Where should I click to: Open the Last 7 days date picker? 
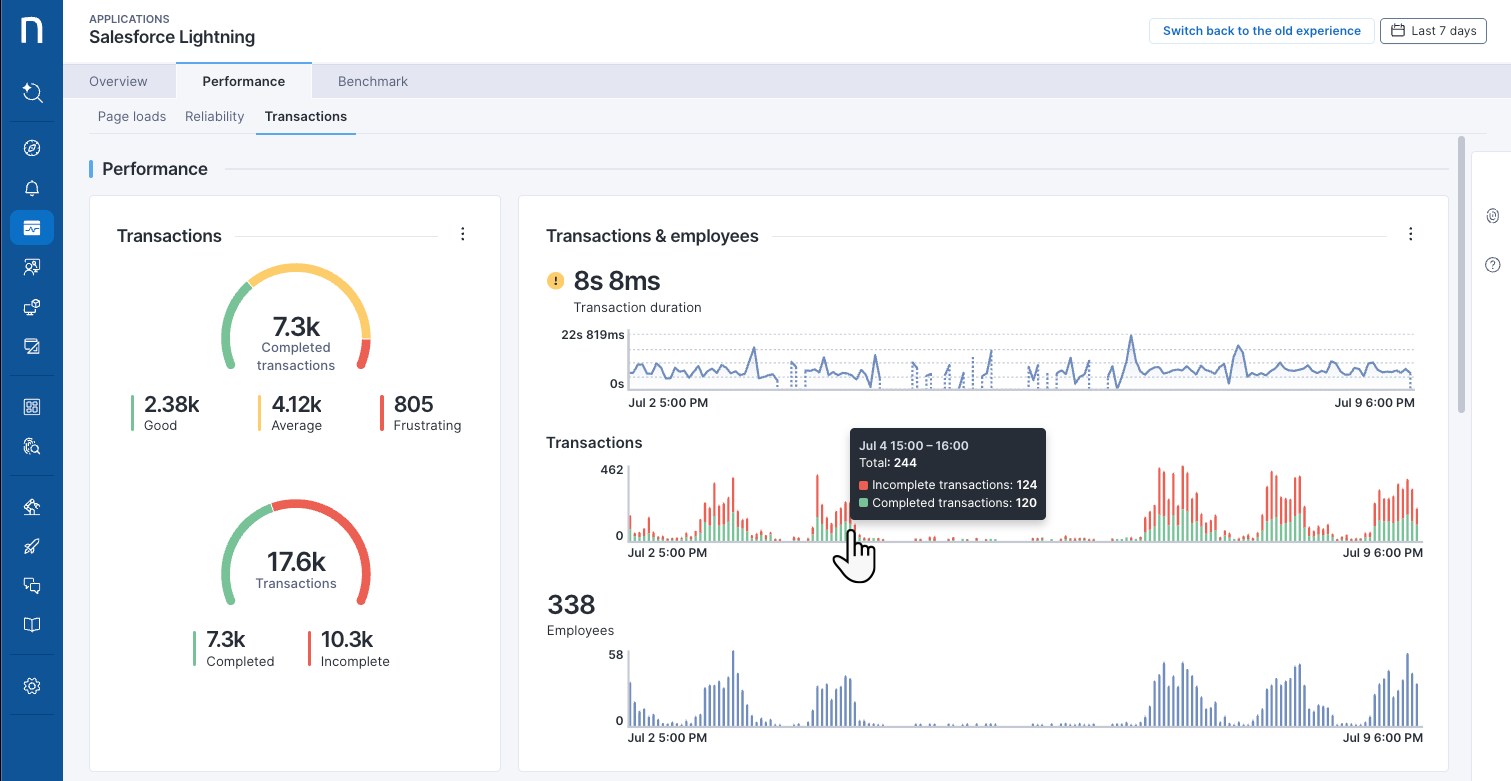pyautogui.click(x=1433, y=31)
